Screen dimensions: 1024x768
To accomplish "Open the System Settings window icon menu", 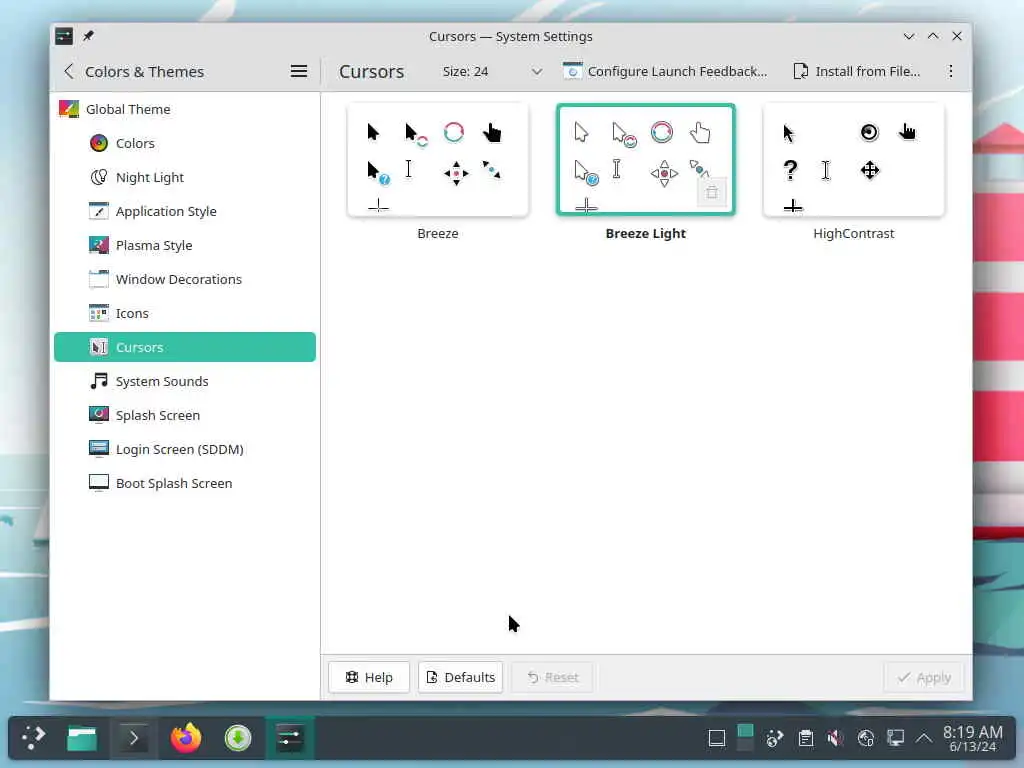I will [x=64, y=36].
